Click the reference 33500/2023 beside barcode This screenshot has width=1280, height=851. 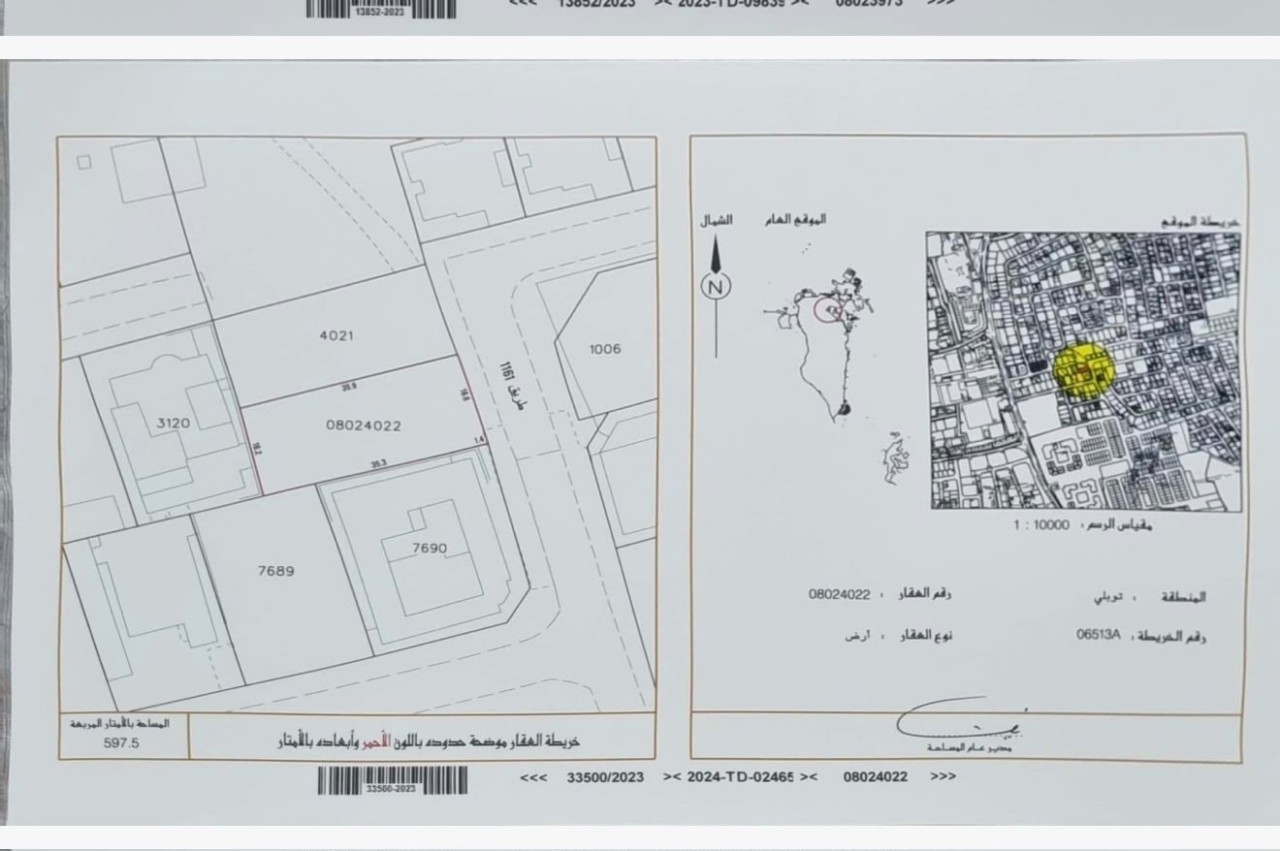click(x=605, y=777)
